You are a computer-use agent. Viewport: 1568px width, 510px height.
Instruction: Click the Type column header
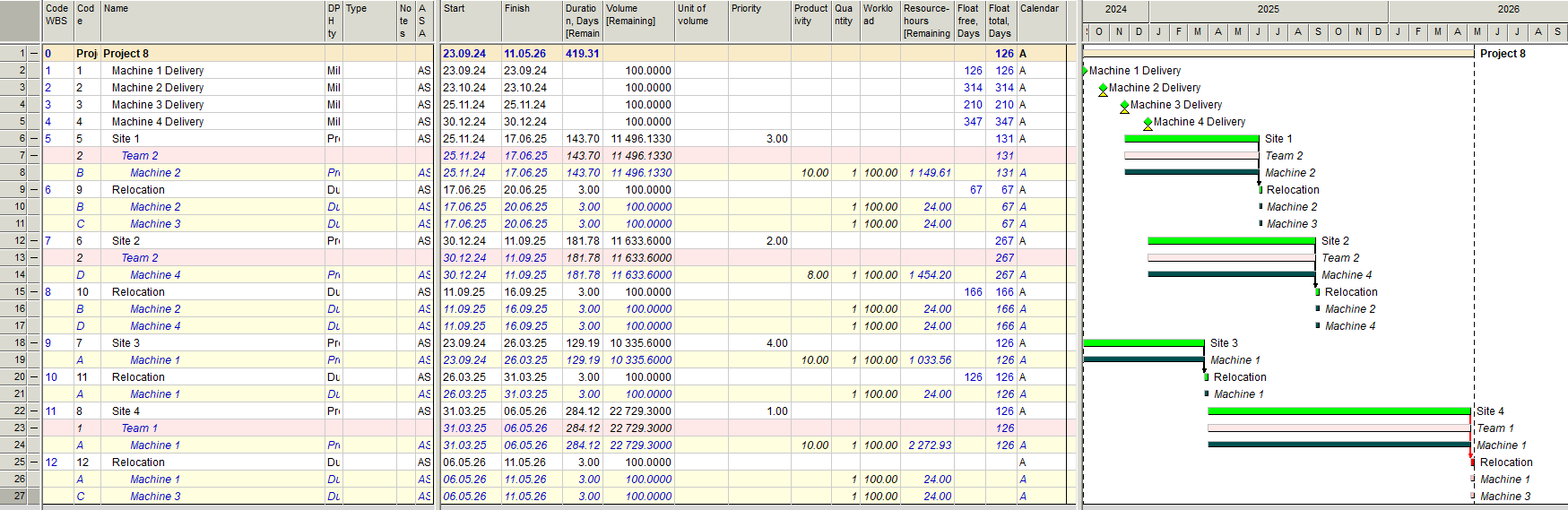(370, 21)
